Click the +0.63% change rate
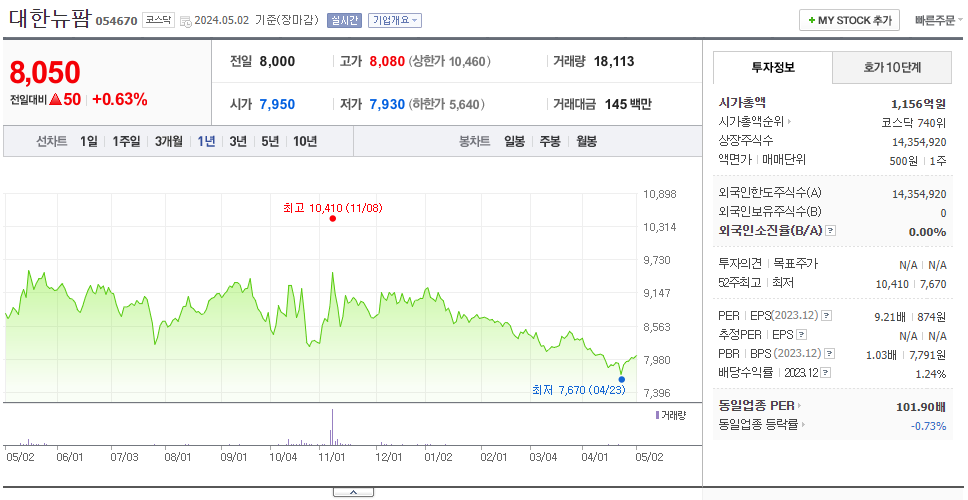Viewport: 968px width, 500px height. point(120,99)
